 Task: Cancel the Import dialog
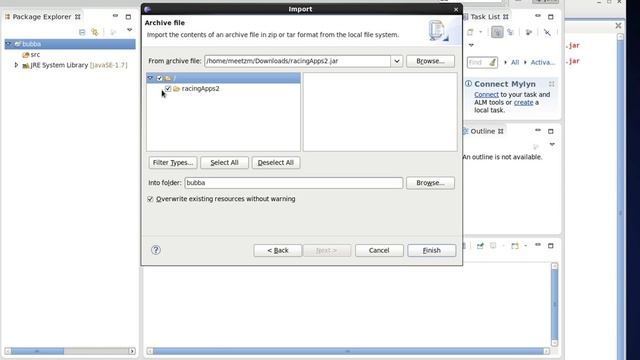click(x=379, y=250)
